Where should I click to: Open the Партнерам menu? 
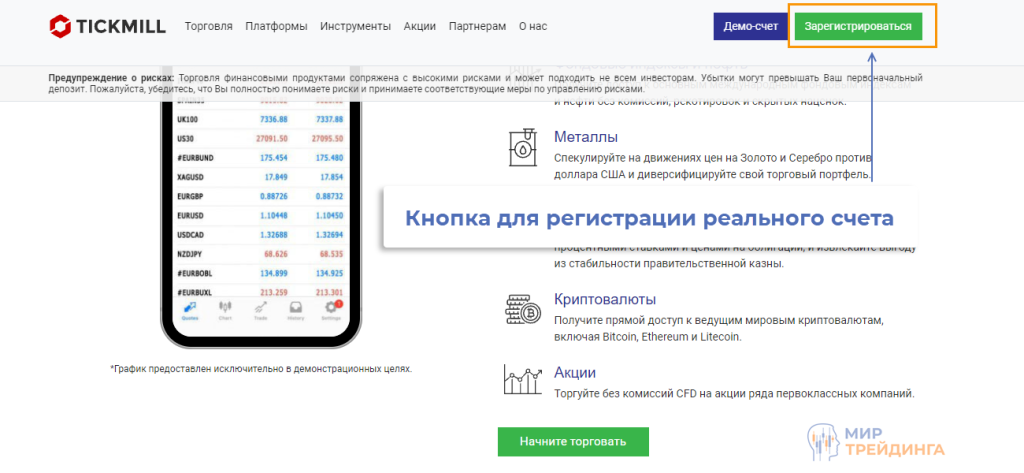pos(477,26)
